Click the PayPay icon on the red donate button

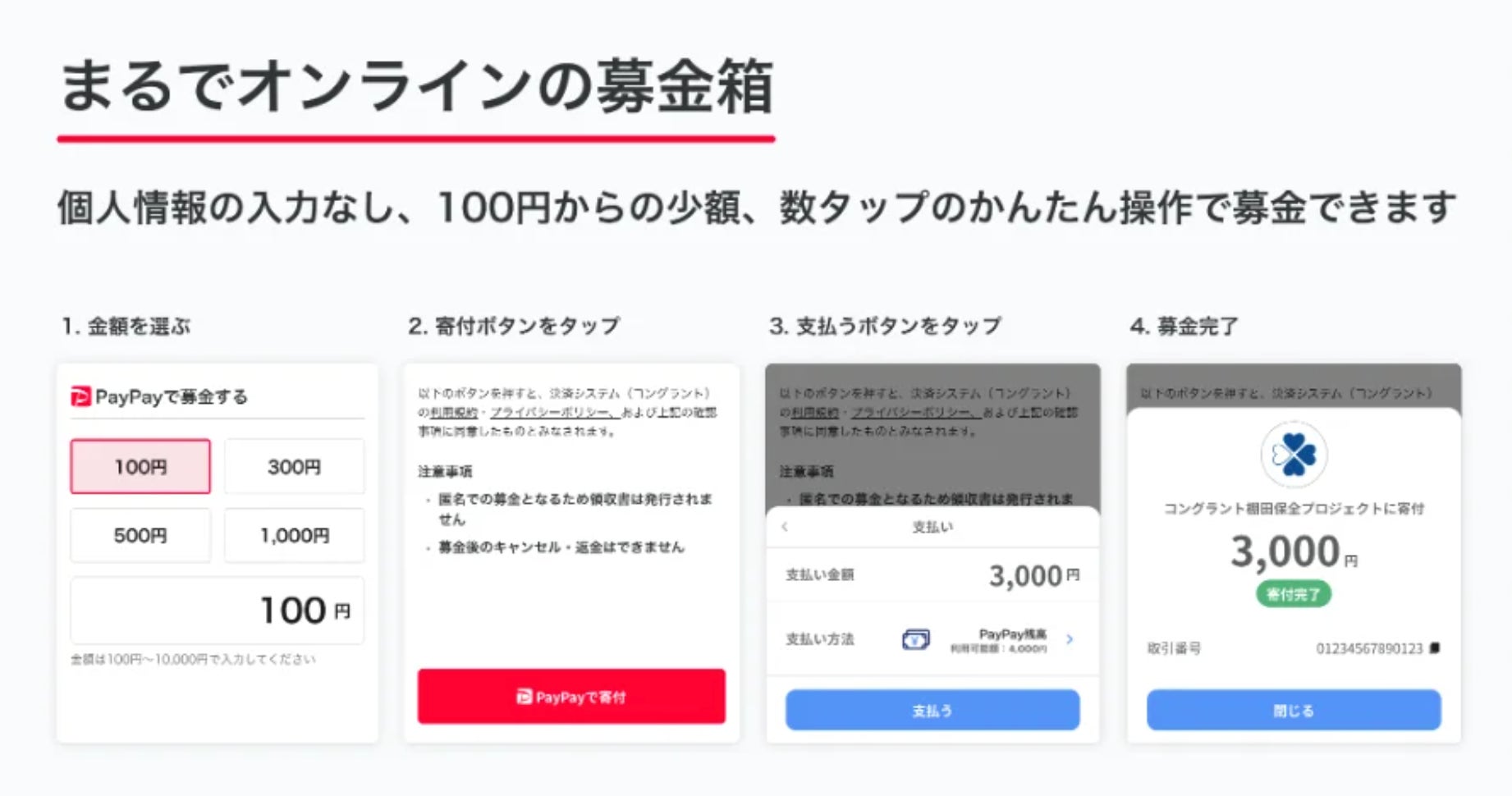(524, 697)
